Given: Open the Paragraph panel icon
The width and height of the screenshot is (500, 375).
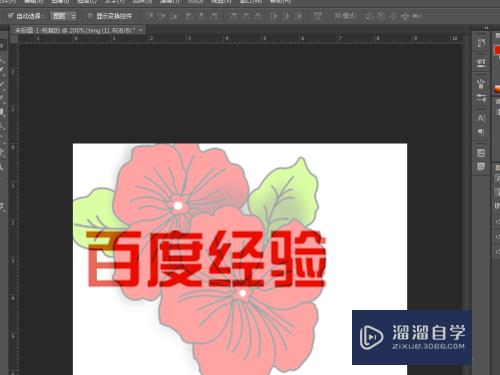Looking at the screenshot, I should (x=481, y=132).
